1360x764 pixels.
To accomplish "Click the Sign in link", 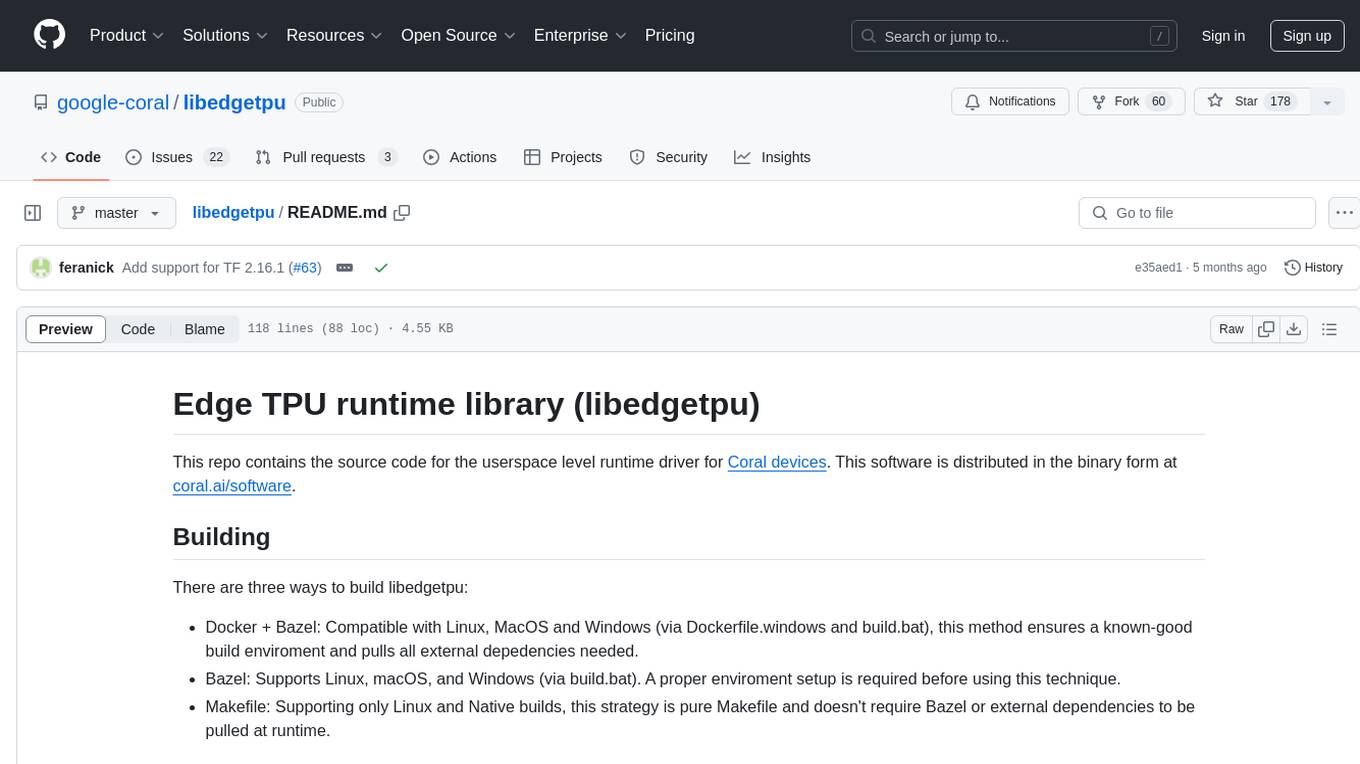I will (x=1223, y=36).
